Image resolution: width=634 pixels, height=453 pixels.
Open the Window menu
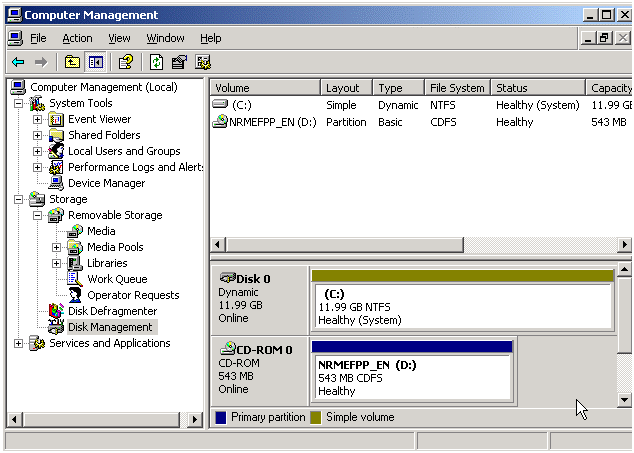(165, 38)
